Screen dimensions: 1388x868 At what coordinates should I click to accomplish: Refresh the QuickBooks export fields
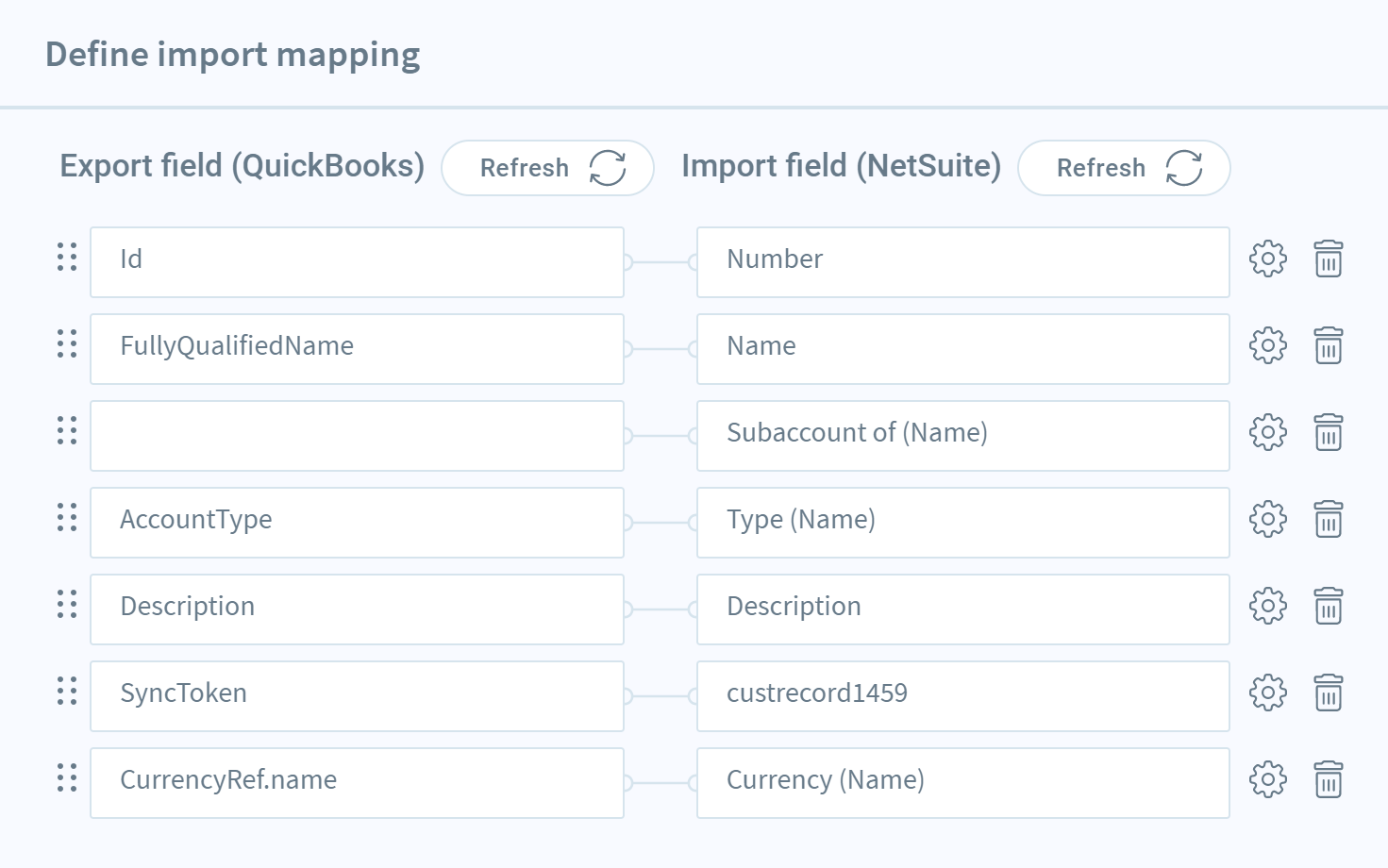coord(547,168)
